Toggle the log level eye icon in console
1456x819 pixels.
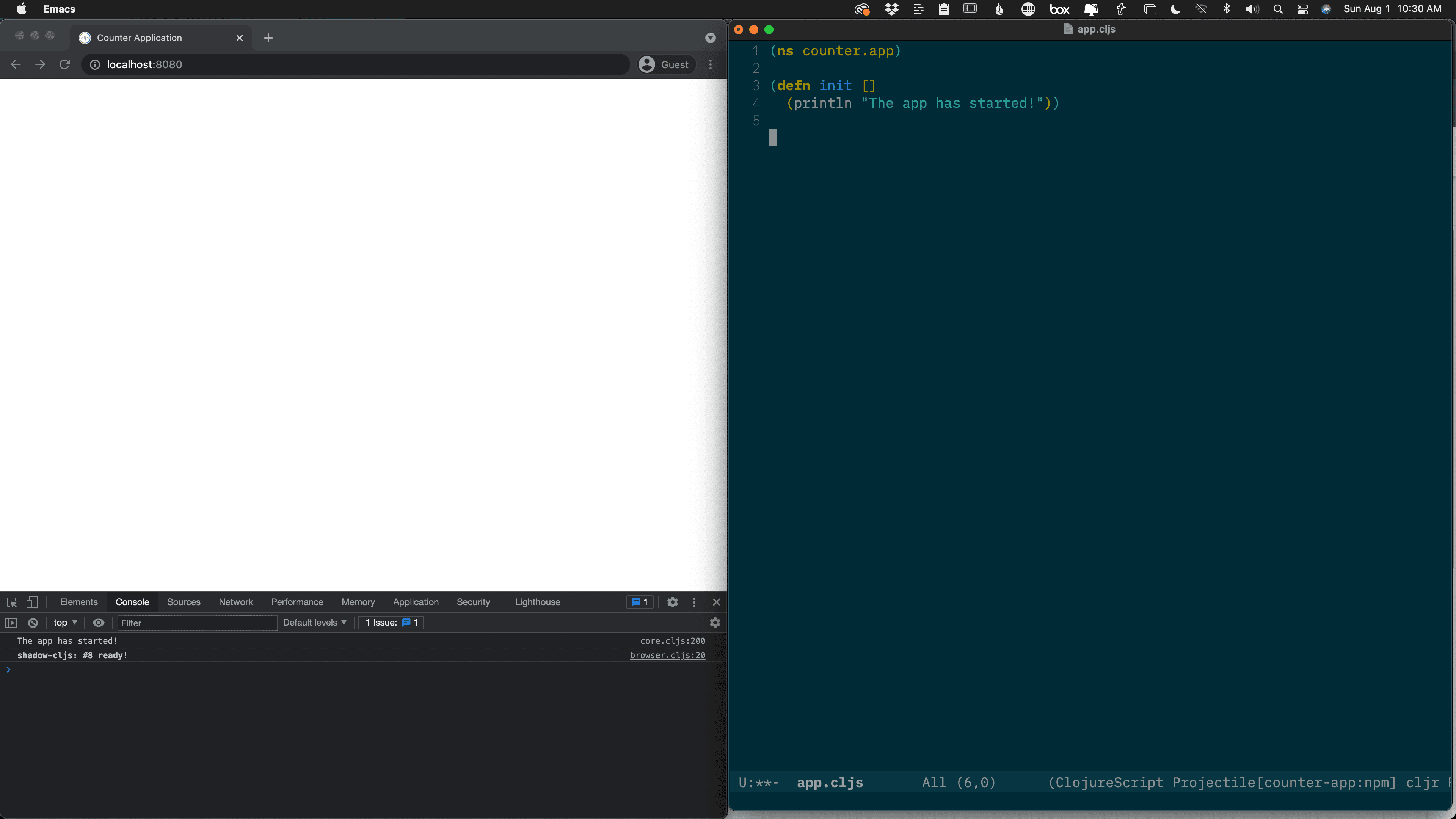tap(98, 622)
